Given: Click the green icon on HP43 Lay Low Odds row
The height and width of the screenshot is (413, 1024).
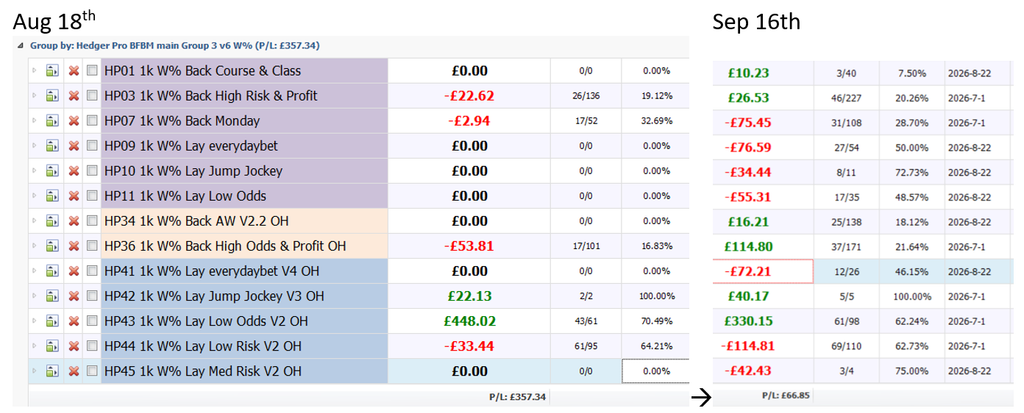Looking at the screenshot, I should [52, 322].
